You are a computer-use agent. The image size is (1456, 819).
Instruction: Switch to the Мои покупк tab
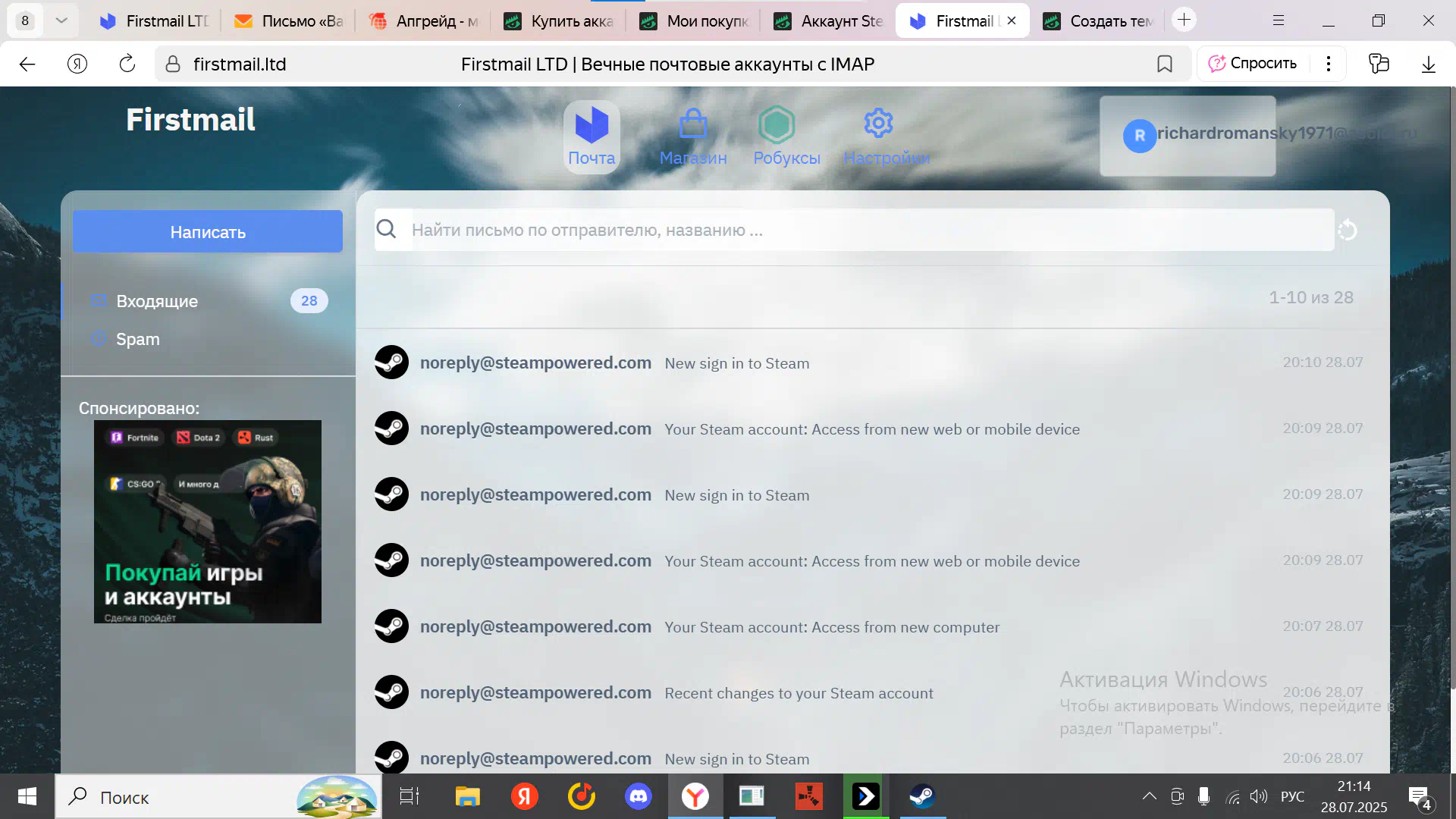coord(695,21)
